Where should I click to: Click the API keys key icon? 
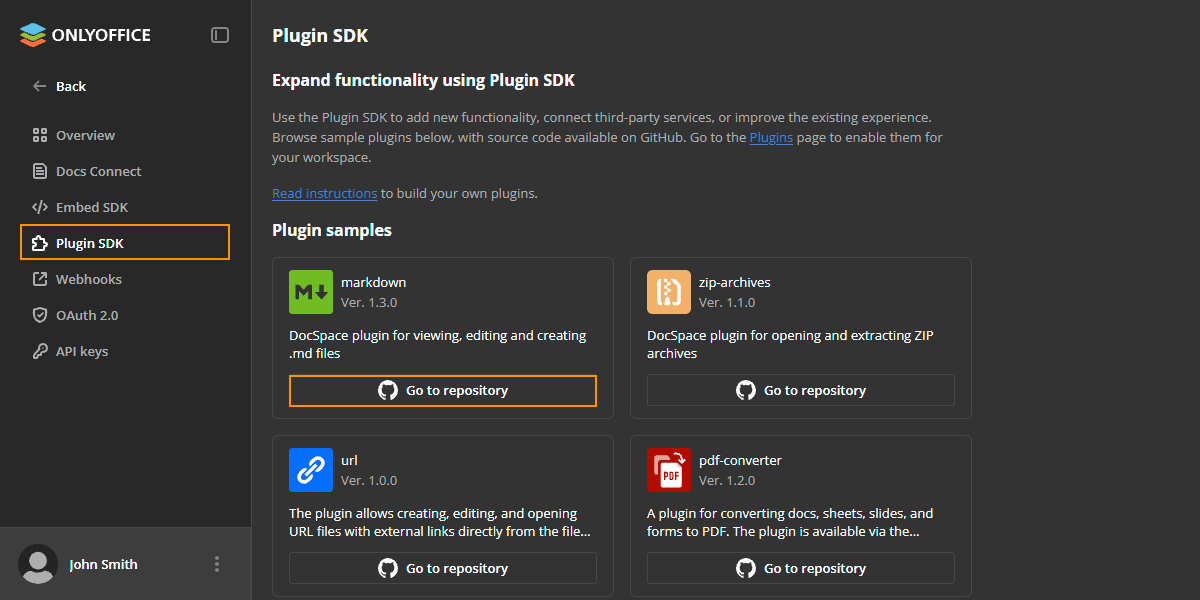pyautogui.click(x=40, y=351)
